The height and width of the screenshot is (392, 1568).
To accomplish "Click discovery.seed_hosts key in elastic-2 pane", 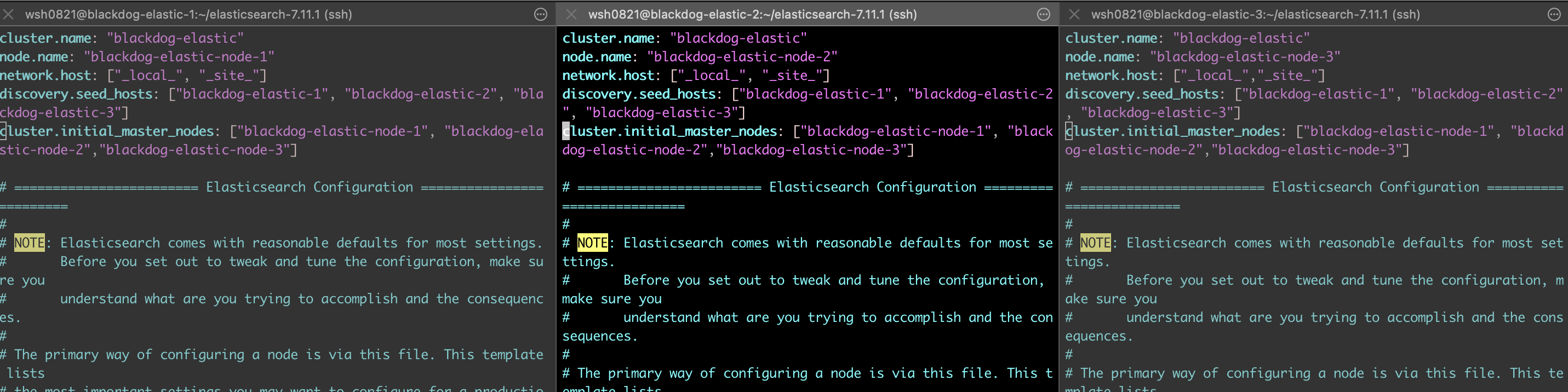I will (639, 94).
